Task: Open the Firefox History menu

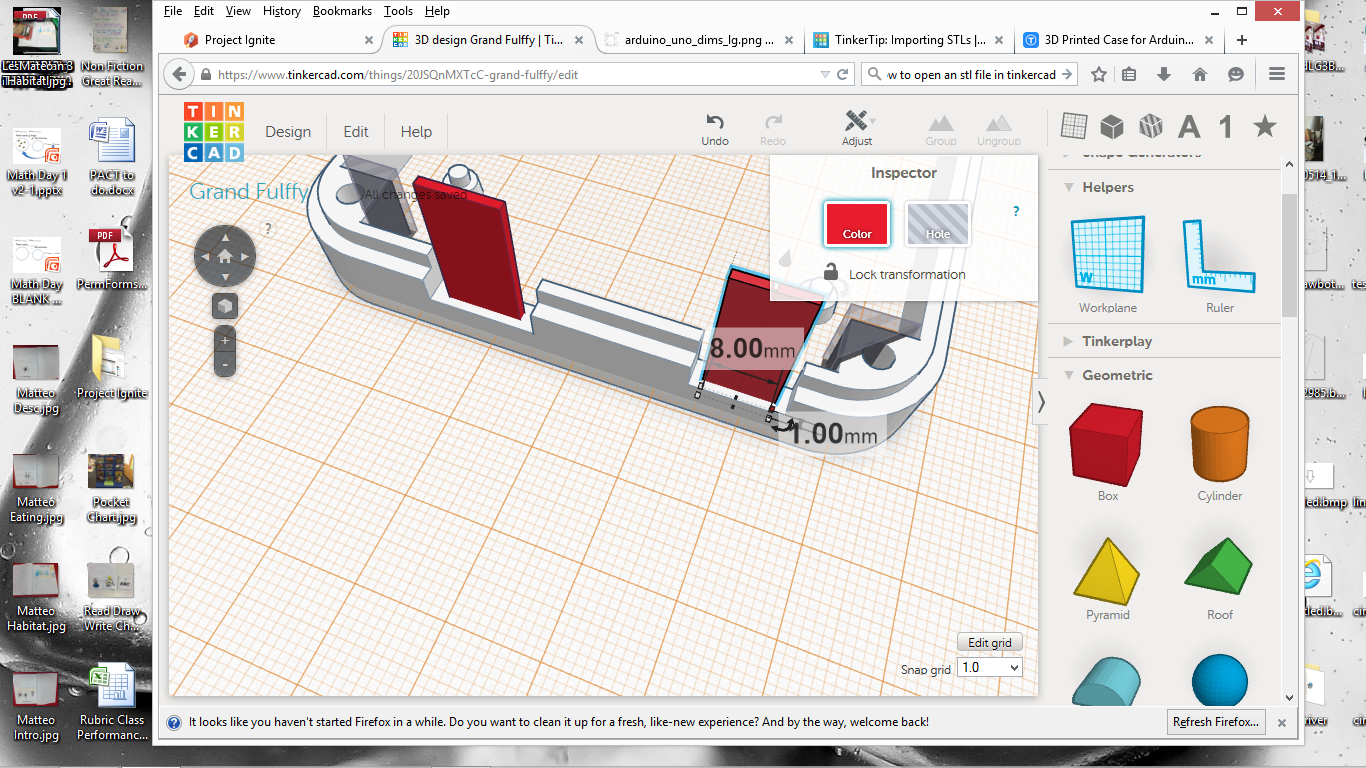Action: point(281,11)
